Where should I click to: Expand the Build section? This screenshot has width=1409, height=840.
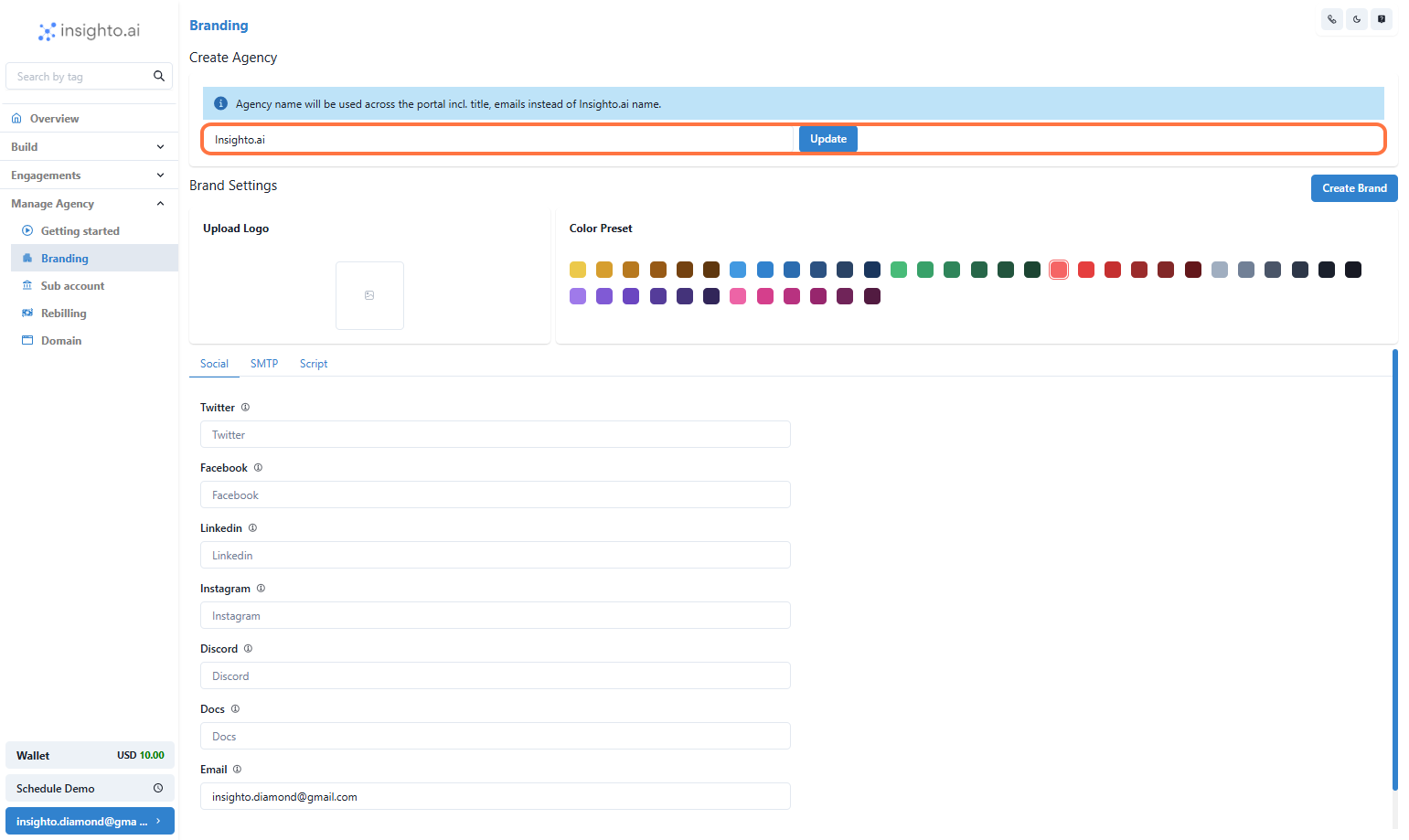click(89, 147)
